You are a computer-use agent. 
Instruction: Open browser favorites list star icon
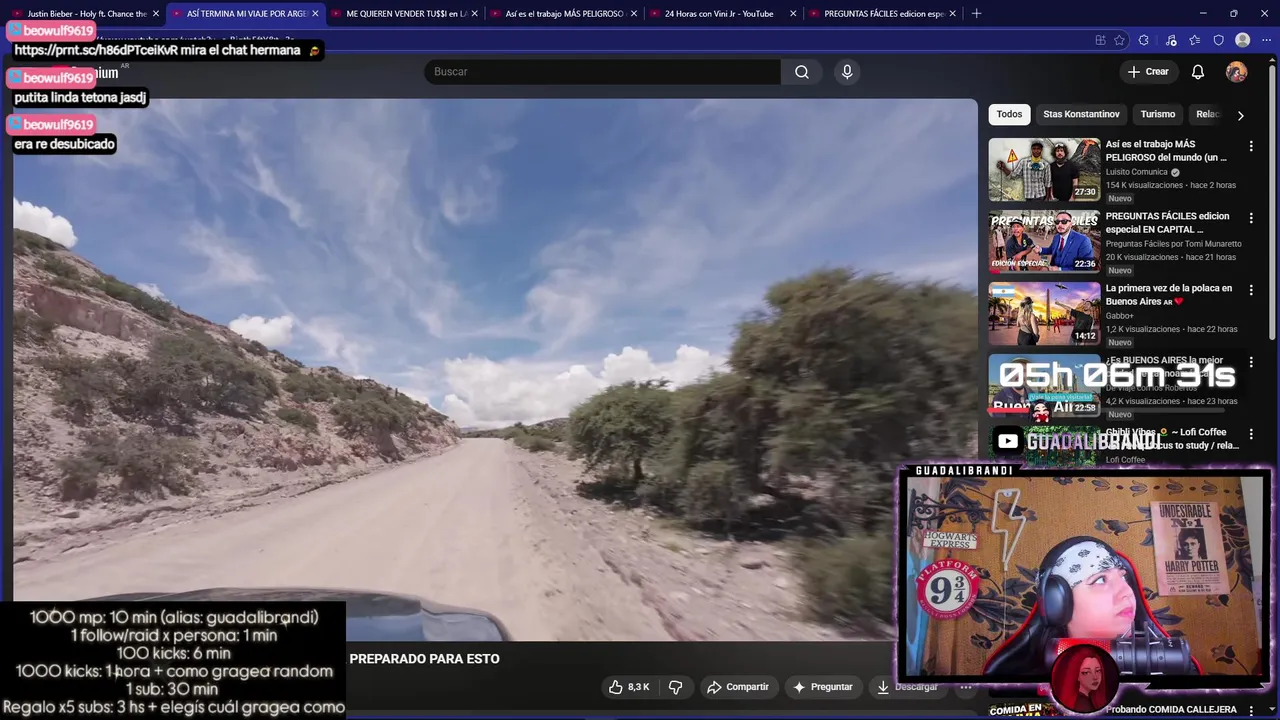[1195, 40]
